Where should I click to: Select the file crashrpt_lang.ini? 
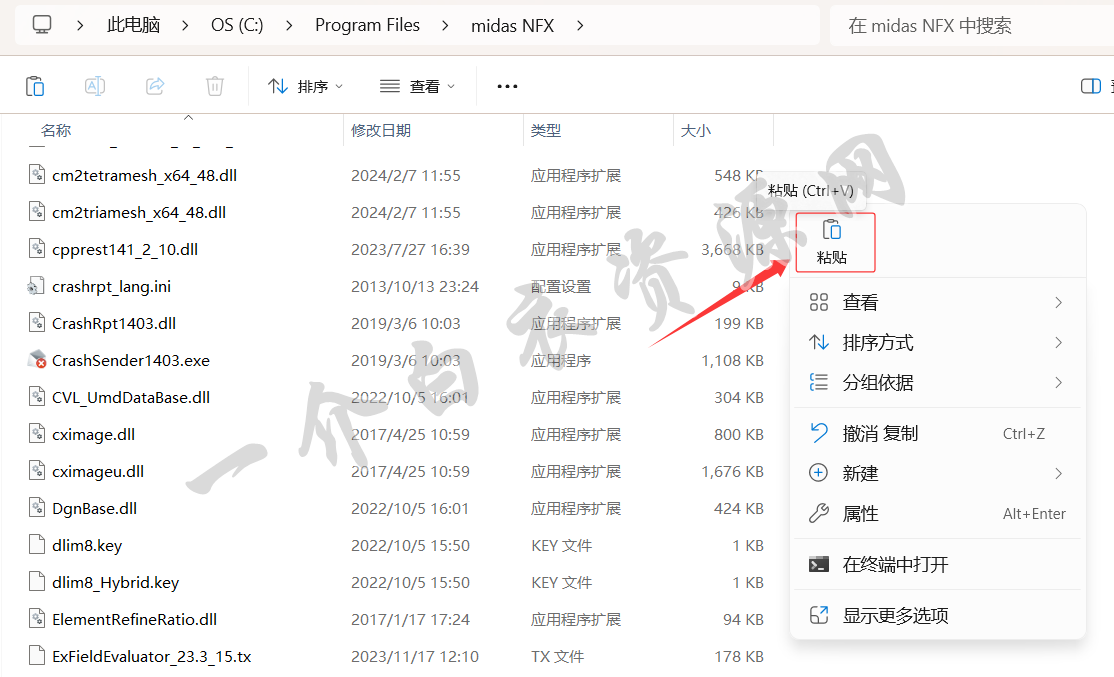click(111, 286)
